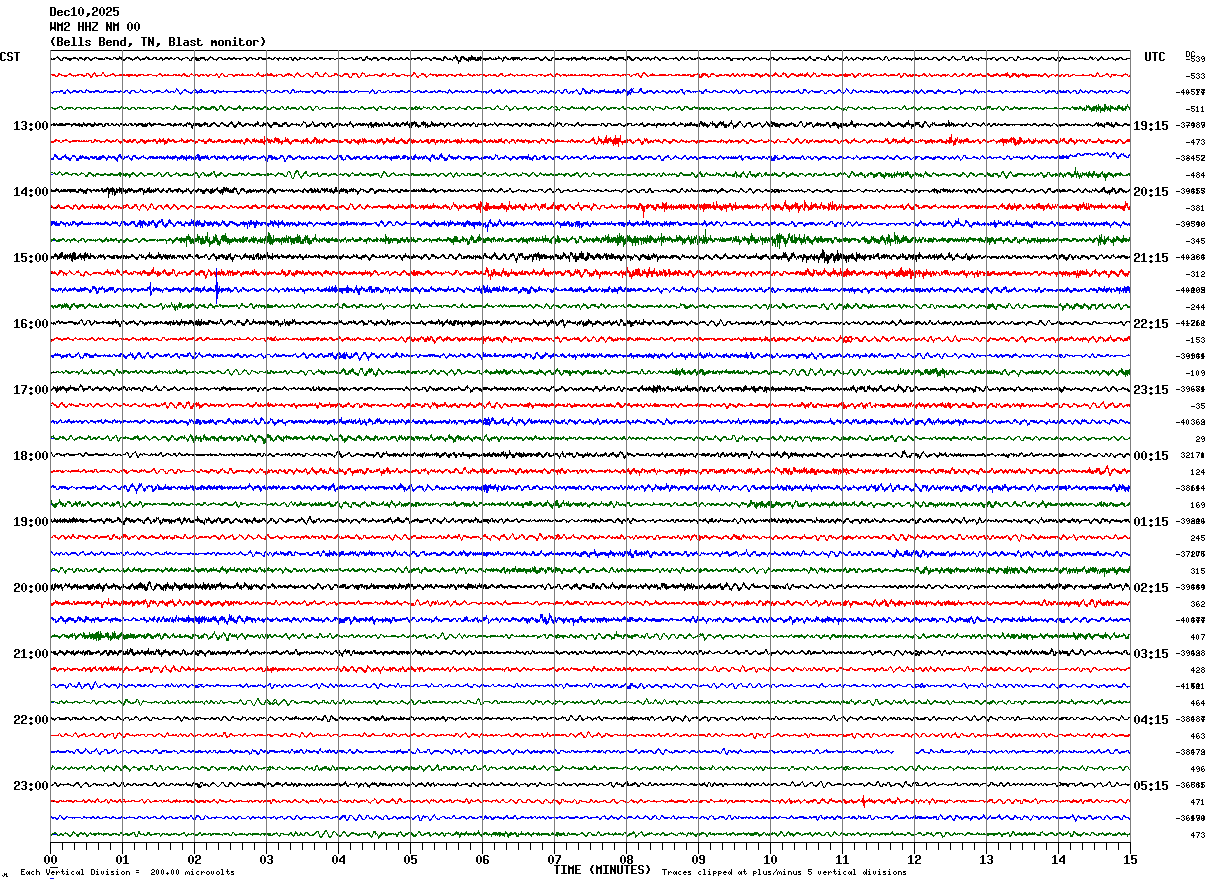
Task: Select the 13:00 CST row label
Action: pyautogui.click(x=31, y=126)
